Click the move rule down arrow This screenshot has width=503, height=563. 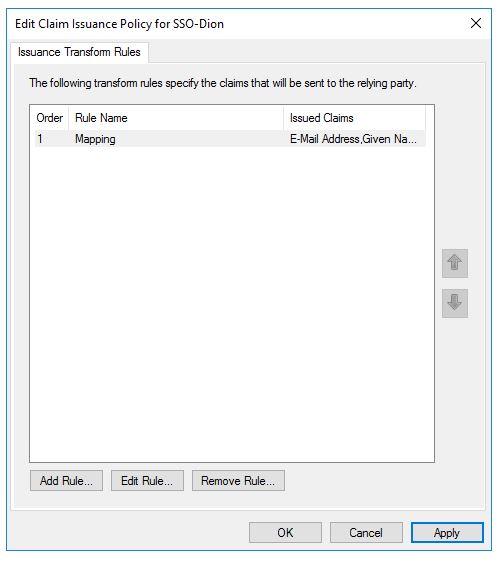tap(455, 303)
